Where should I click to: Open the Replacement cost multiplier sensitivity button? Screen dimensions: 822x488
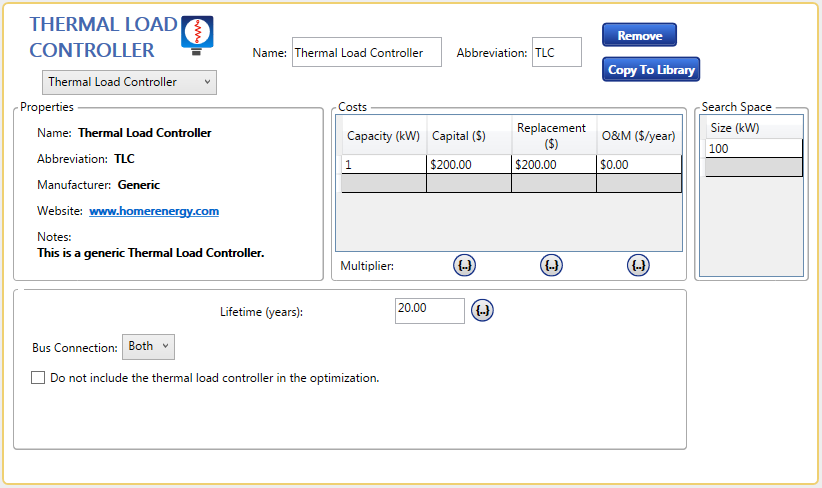click(552, 265)
